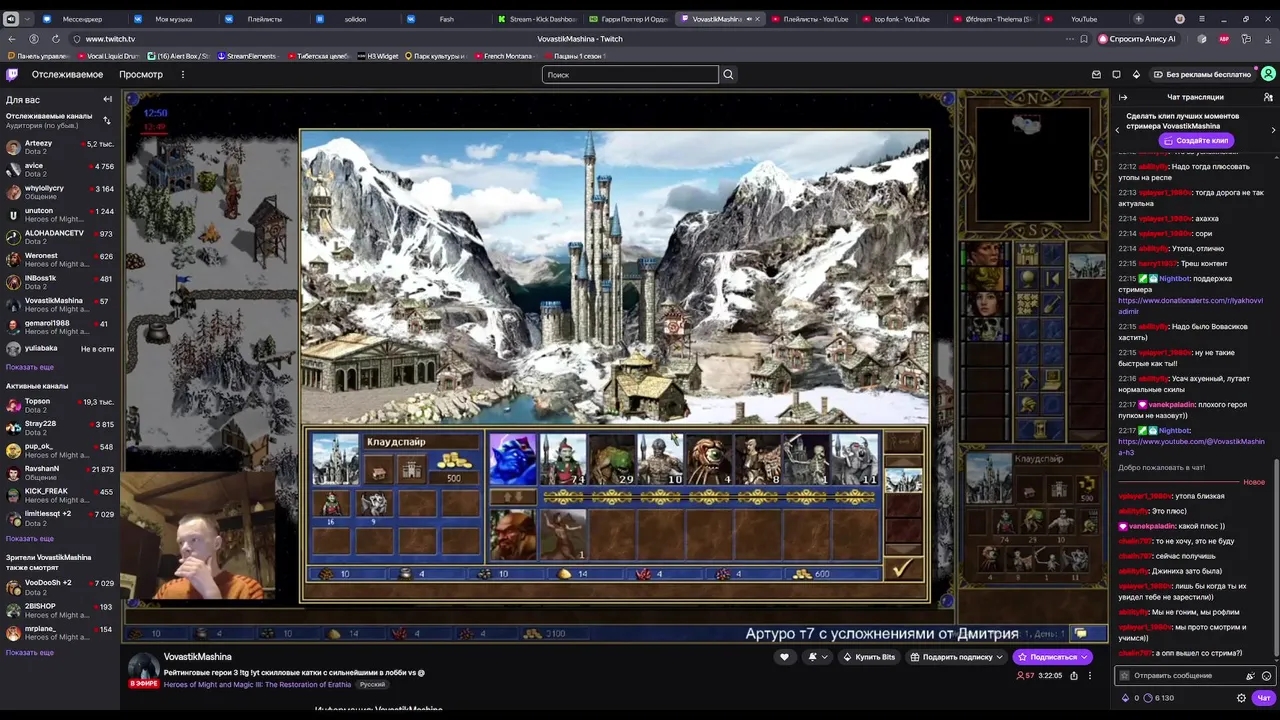
Task: Collapse the stream chat panel
Action: [x=1123, y=97]
